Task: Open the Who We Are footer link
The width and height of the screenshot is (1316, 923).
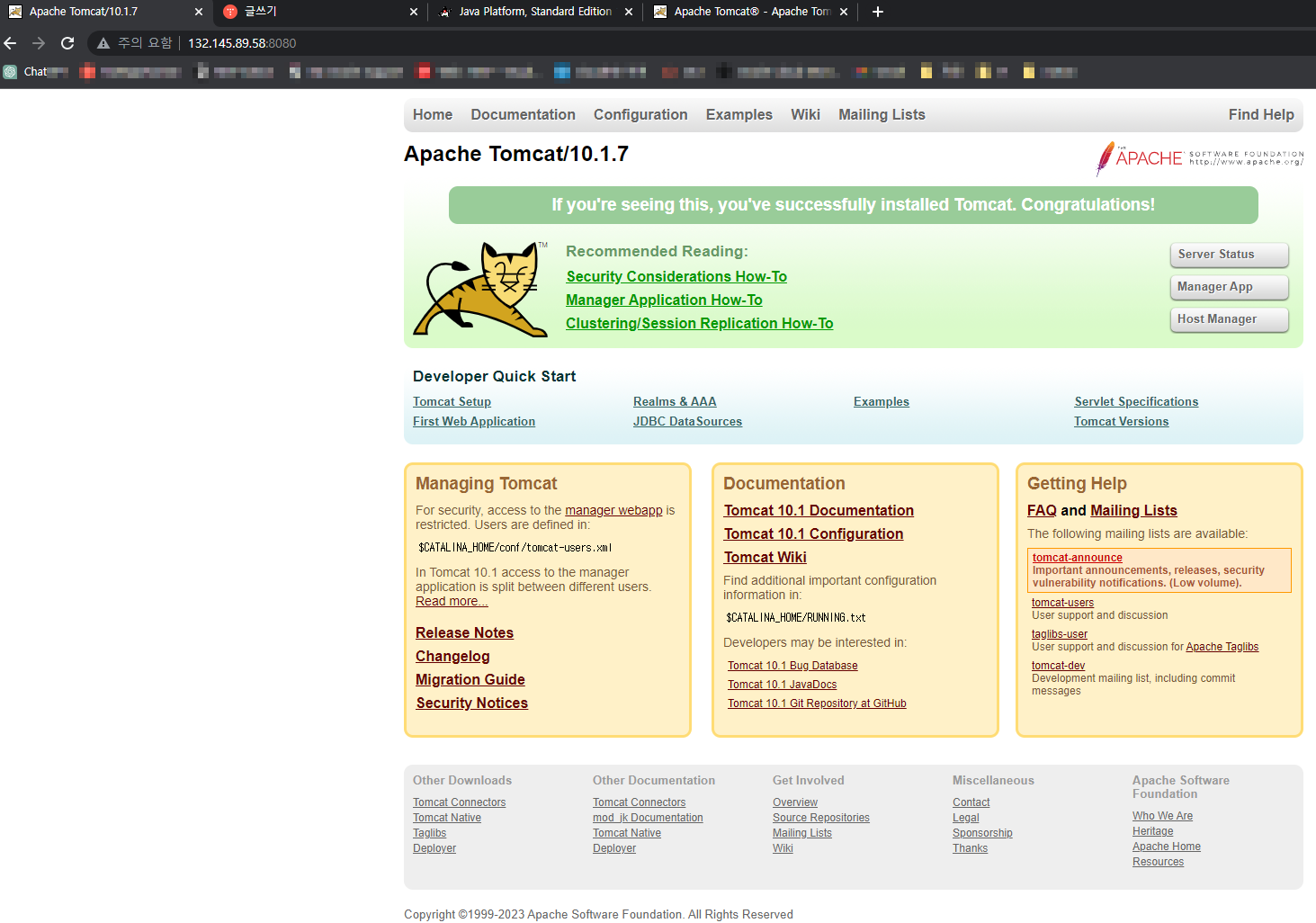Action: click(1162, 816)
